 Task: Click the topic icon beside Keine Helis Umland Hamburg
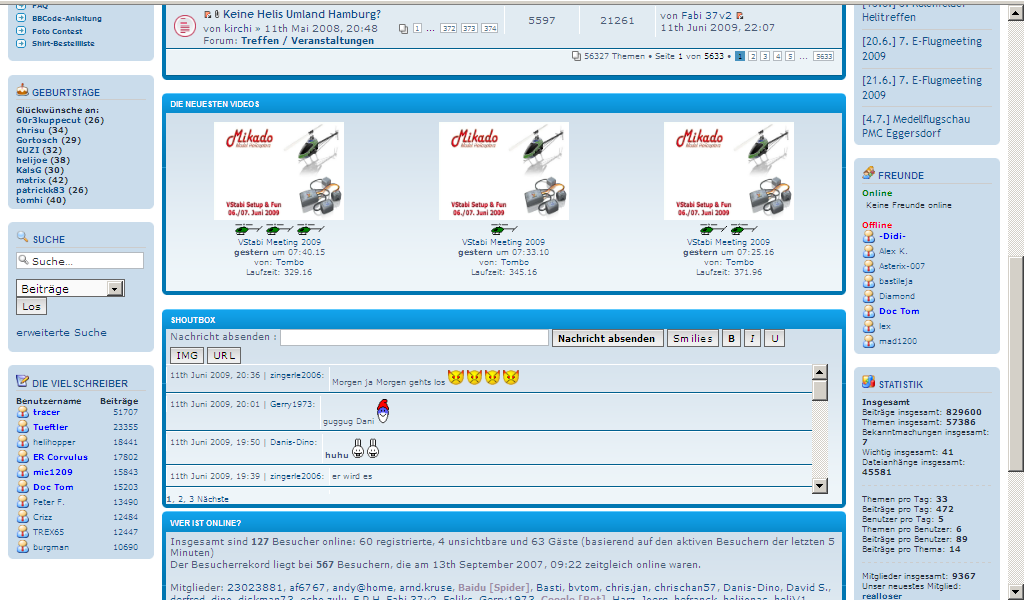click(185, 26)
